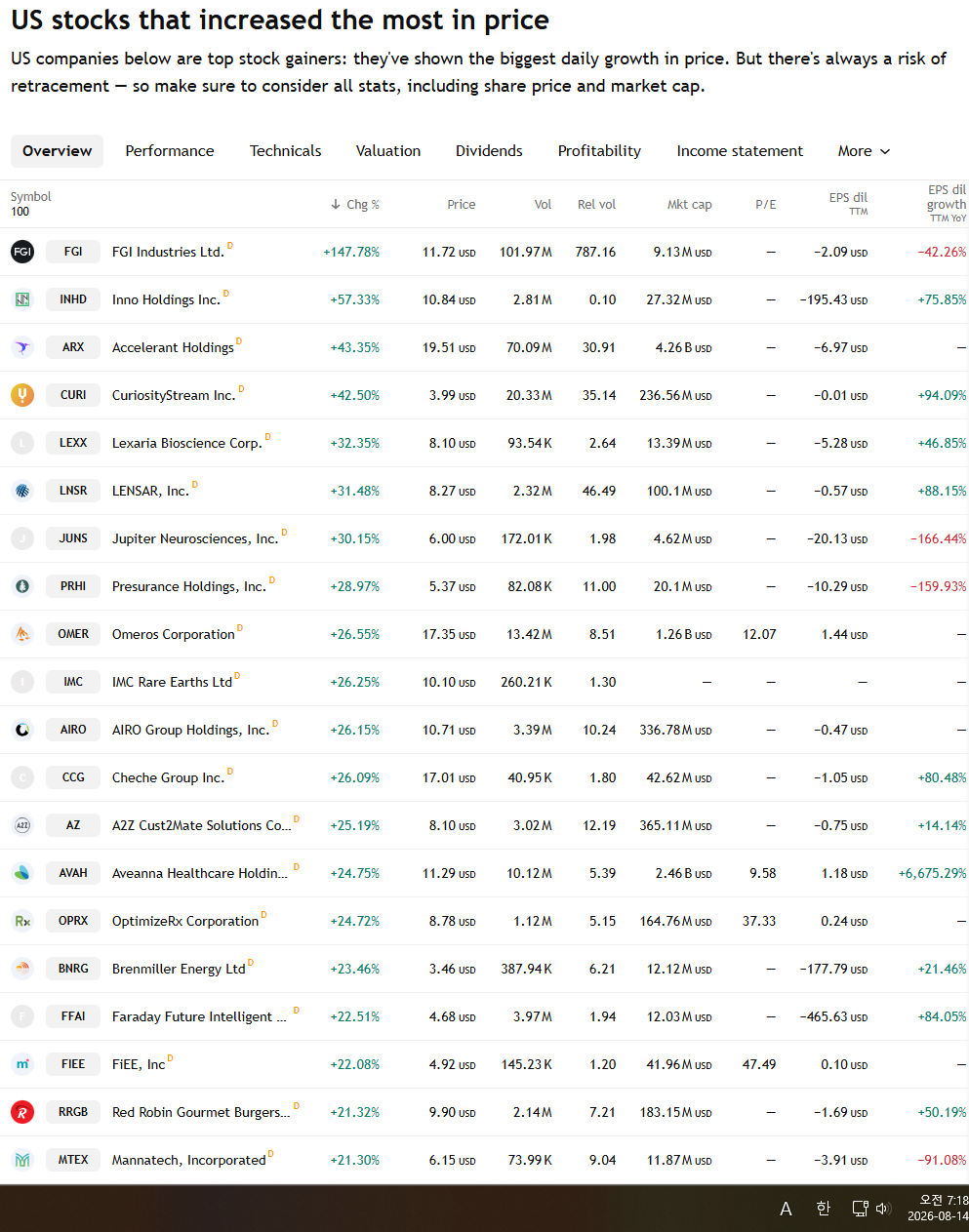The height and width of the screenshot is (1232, 969).
Task: Click FIEE P/E value 47.49
Action: 759,1064
